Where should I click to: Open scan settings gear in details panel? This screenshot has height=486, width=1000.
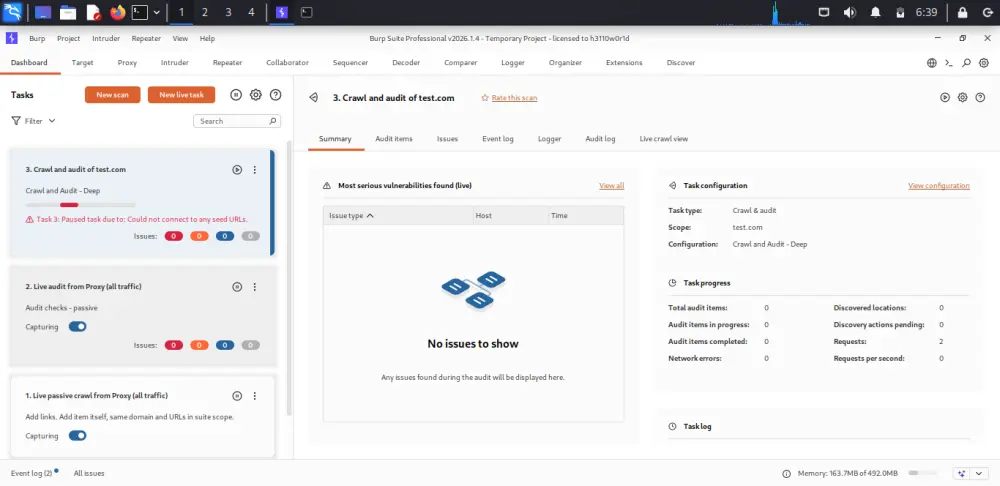(962, 98)
